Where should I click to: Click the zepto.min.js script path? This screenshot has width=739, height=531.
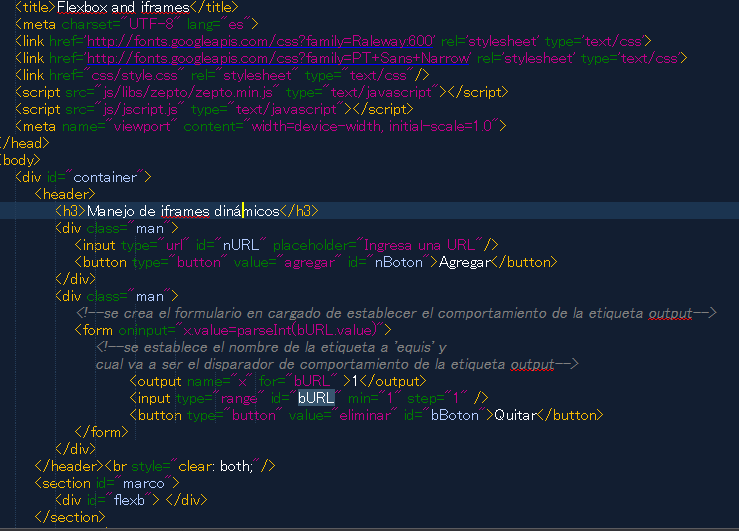pyautogui.click(x=188, y=92)
